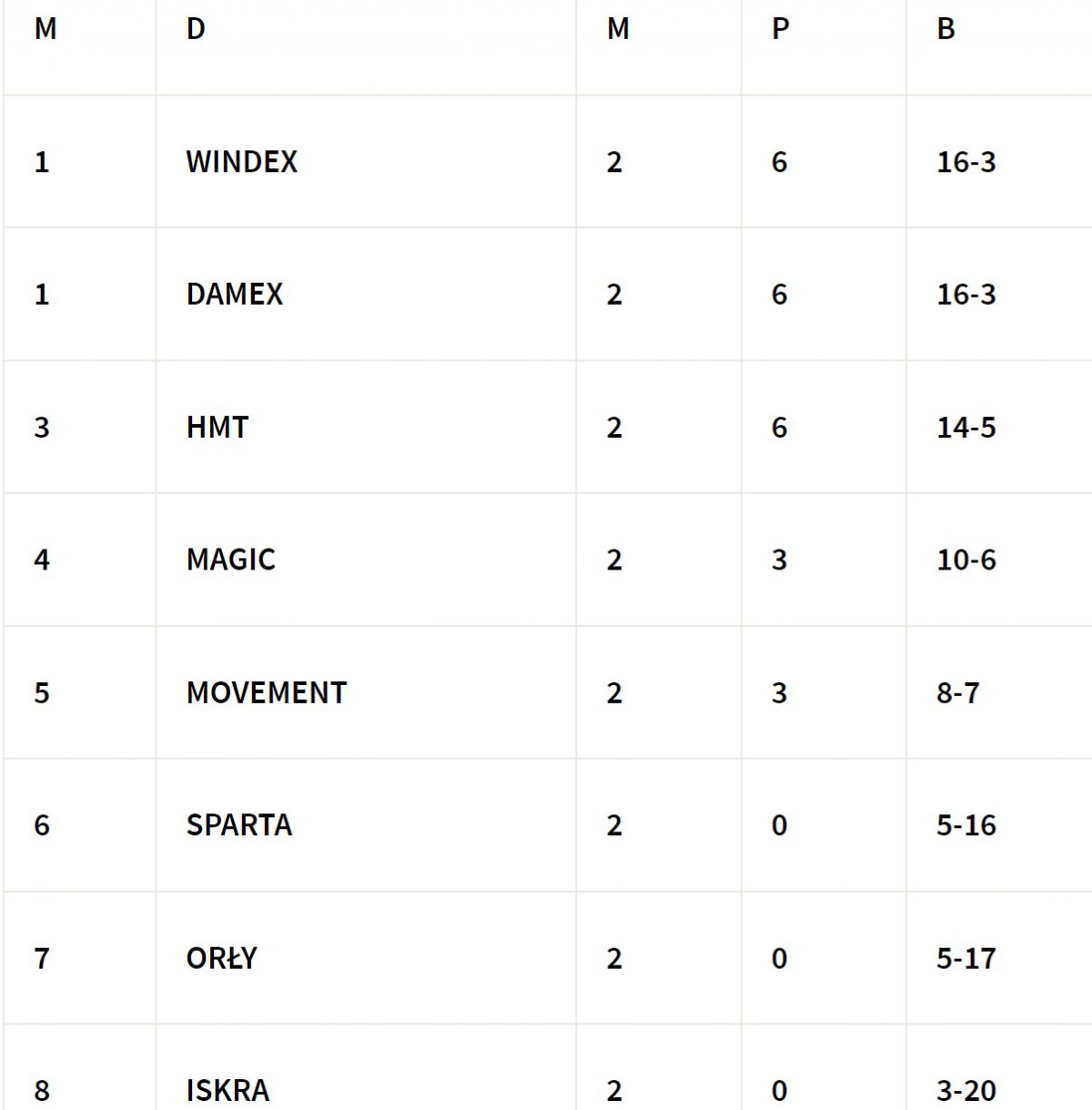Select the 10-6 goal balance cell

[966, 560]
